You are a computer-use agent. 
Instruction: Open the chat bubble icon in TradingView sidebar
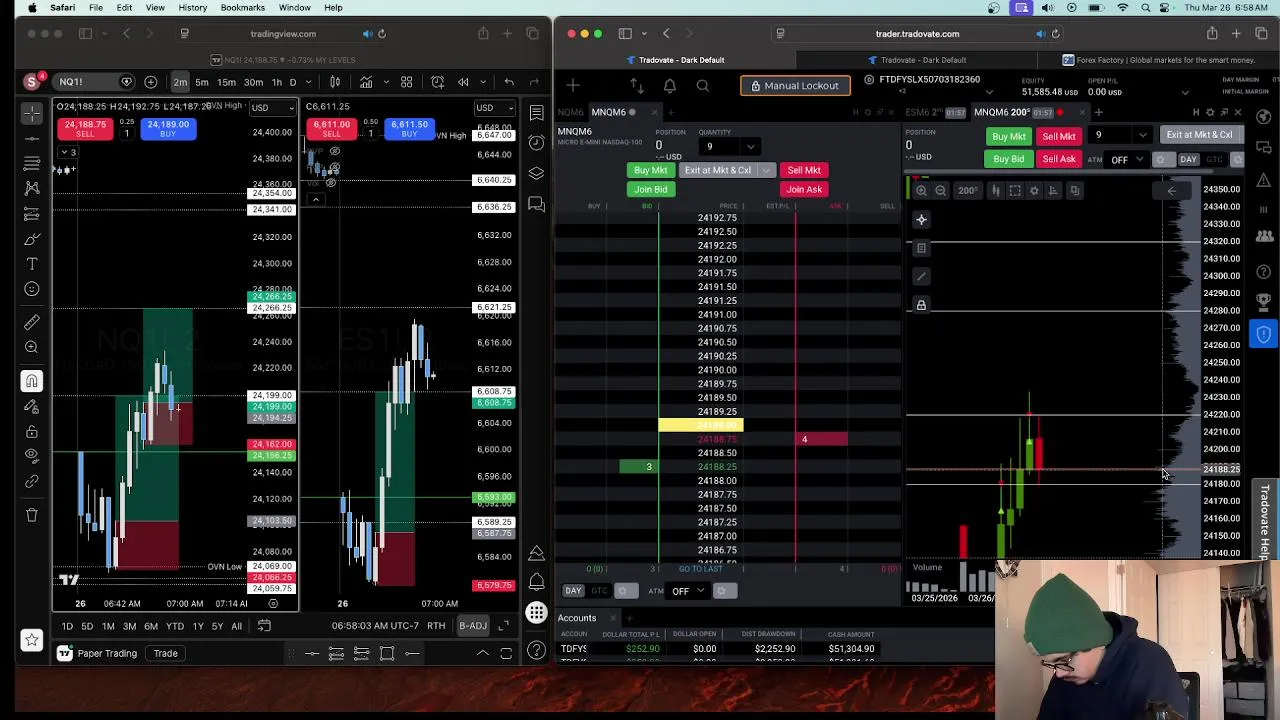point(537,205)
